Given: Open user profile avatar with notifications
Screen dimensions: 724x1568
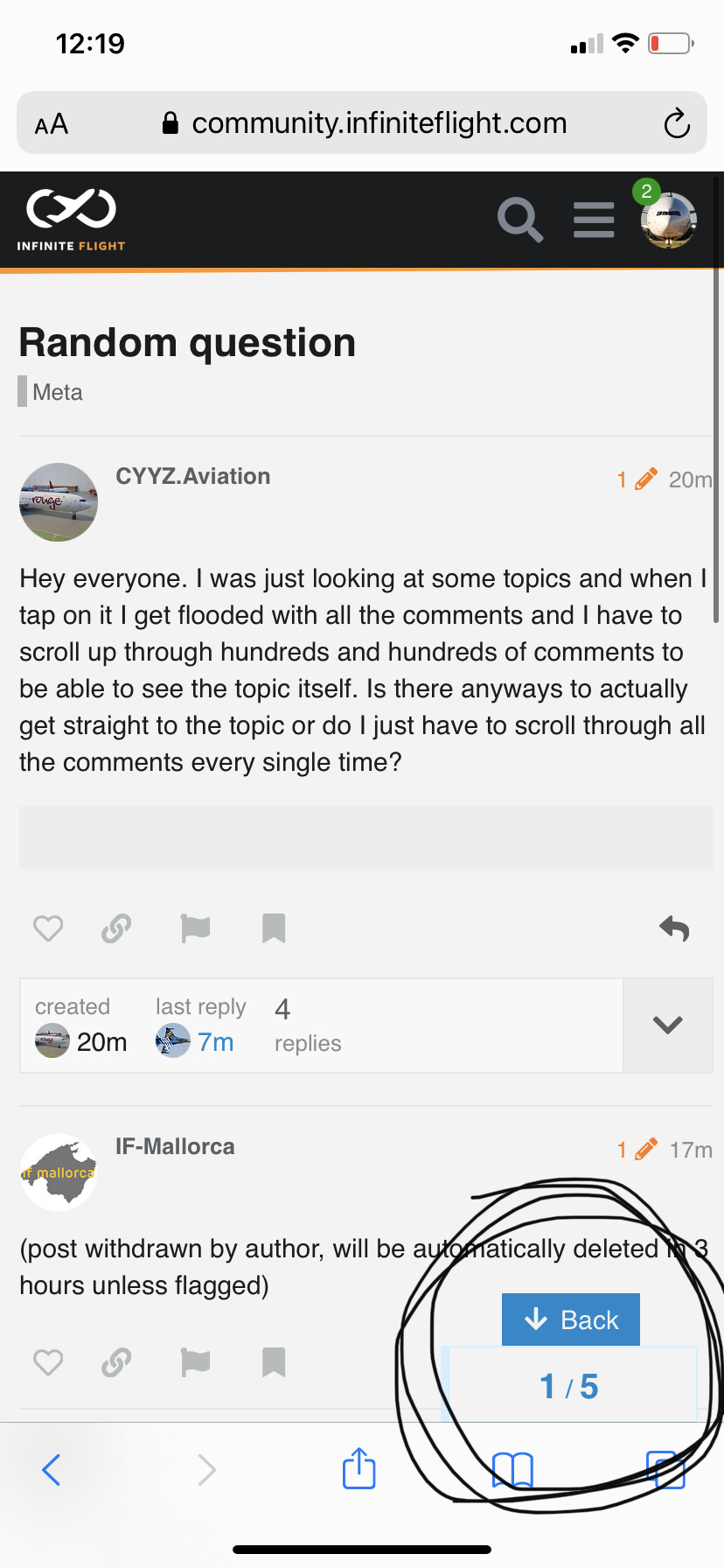Looking at the screenshot, I should point(668,220).
